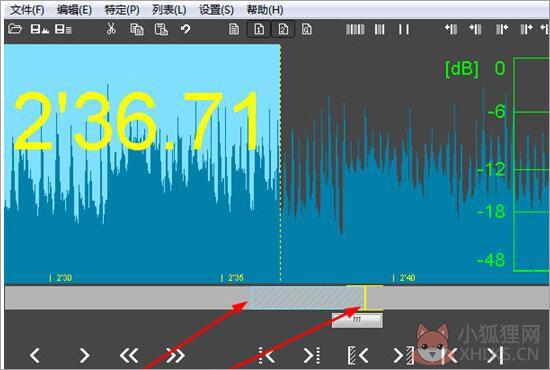This screenshot has height=370, width=550.
Task: Click the yellow position marker in overview bar
Action: [x=365, y=297]
